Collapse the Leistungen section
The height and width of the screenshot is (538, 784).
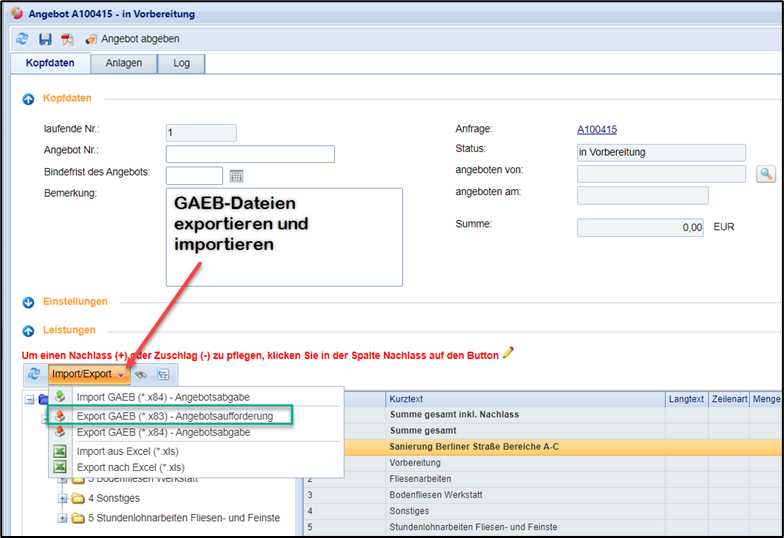(28, 330)
